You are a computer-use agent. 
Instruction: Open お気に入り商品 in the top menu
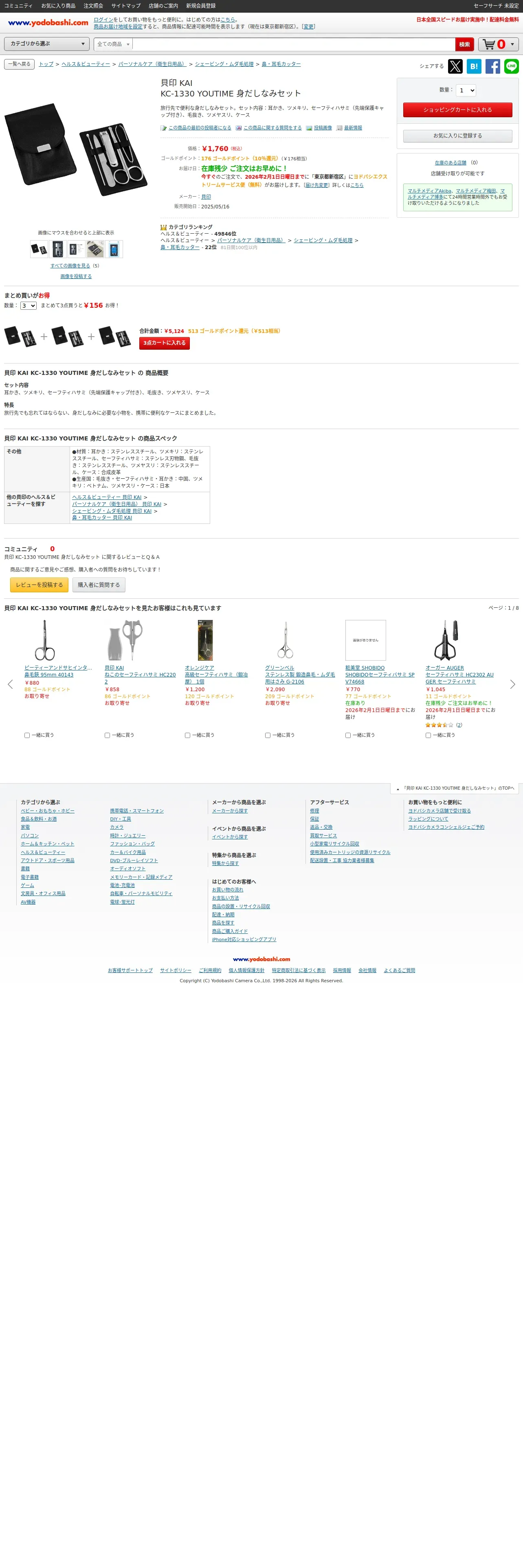[x=58, y=5]
